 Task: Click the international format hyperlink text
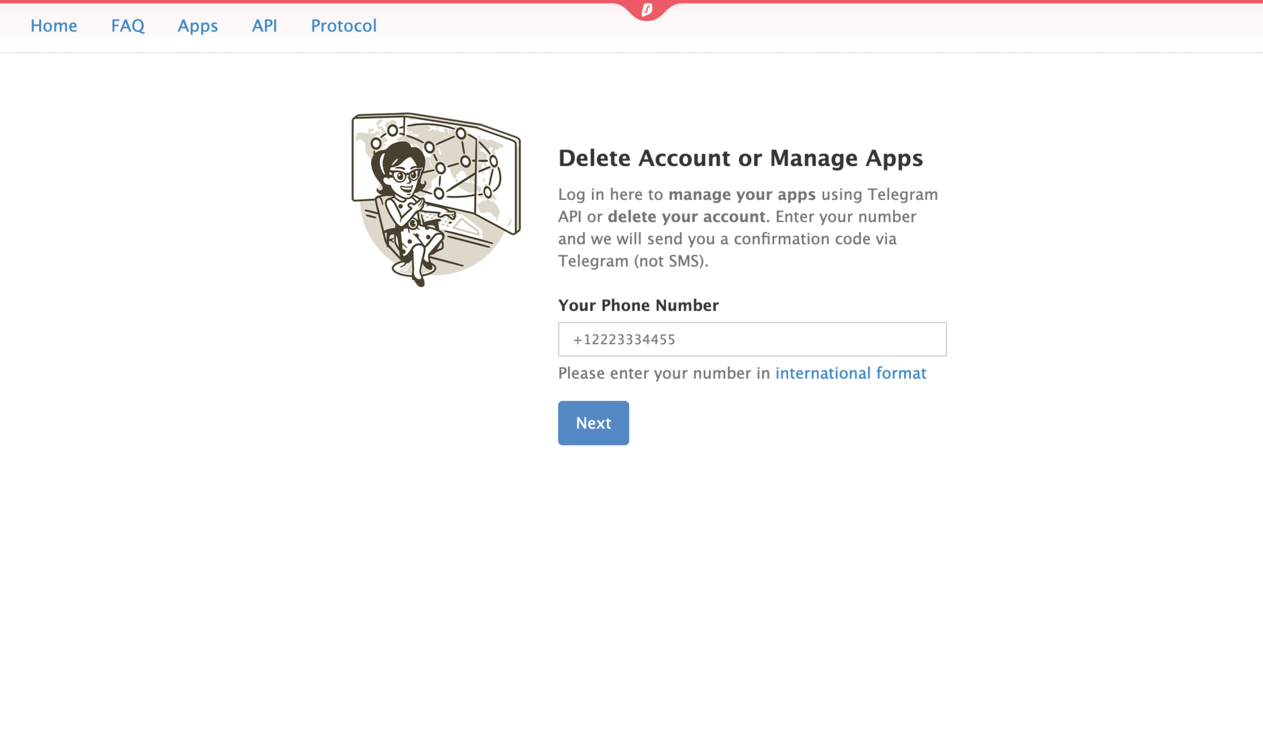(x=851, y=372)
